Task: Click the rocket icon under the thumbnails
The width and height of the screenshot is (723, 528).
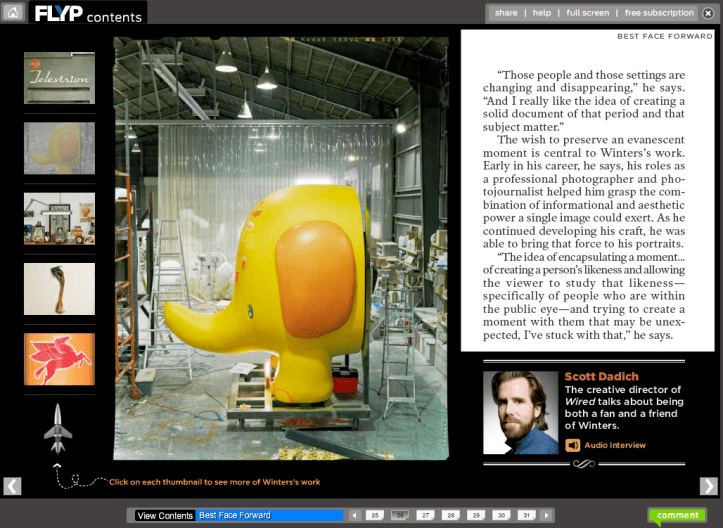Action: click(x=57, y=427)
